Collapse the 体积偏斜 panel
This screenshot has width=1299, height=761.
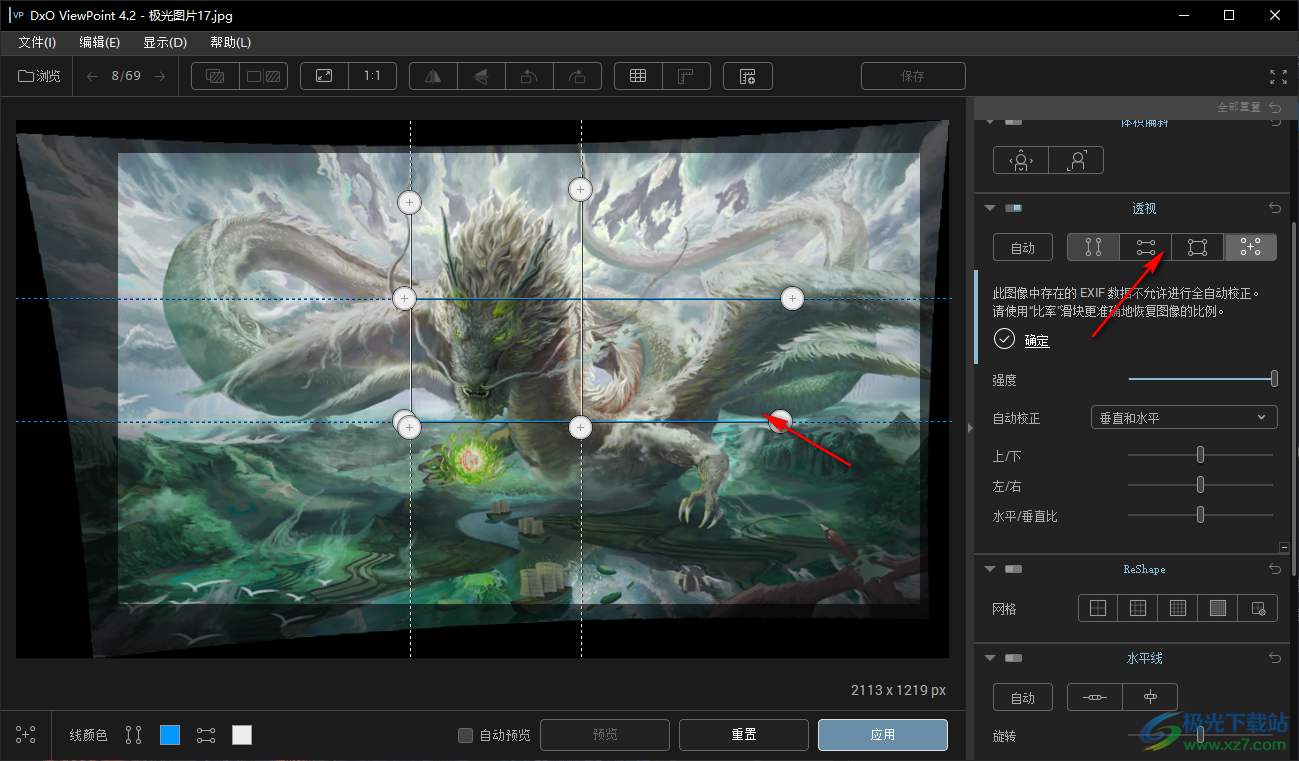(x=991, y=122)
